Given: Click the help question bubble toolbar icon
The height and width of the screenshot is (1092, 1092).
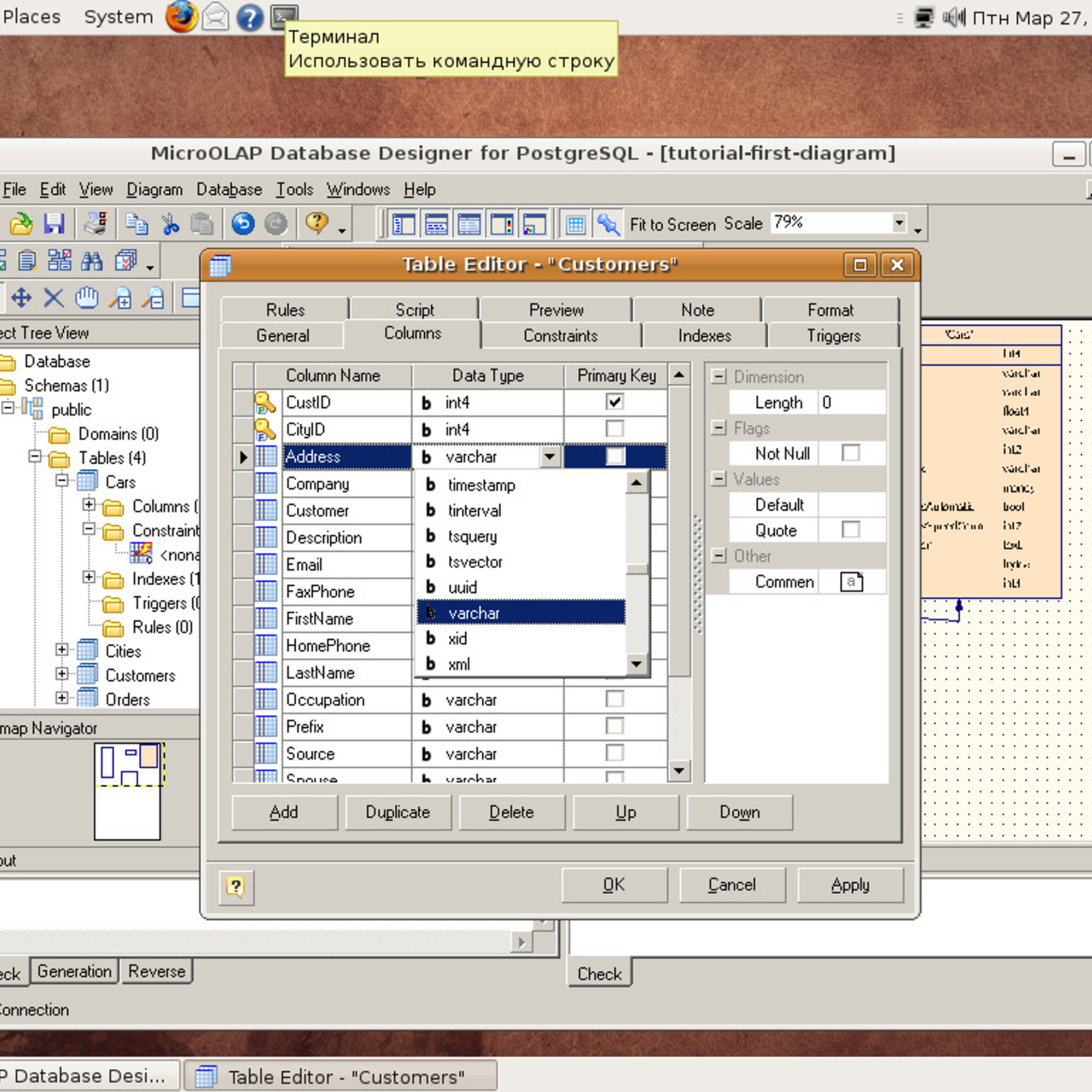Looking at the screenshot, I should tap(317, 223).
